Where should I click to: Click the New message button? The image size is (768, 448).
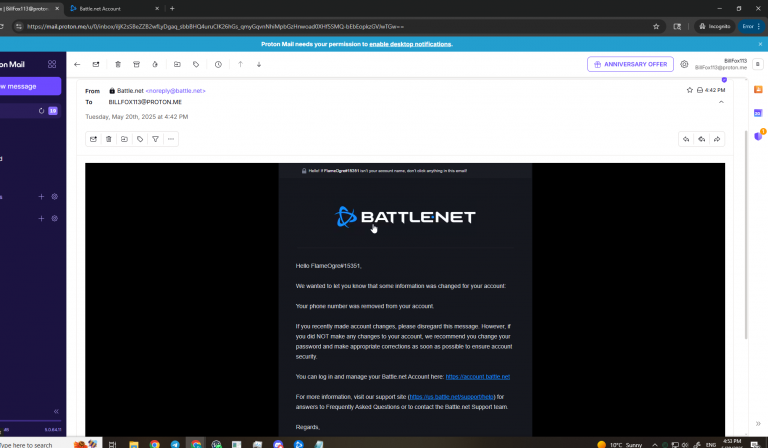[30, 86]
